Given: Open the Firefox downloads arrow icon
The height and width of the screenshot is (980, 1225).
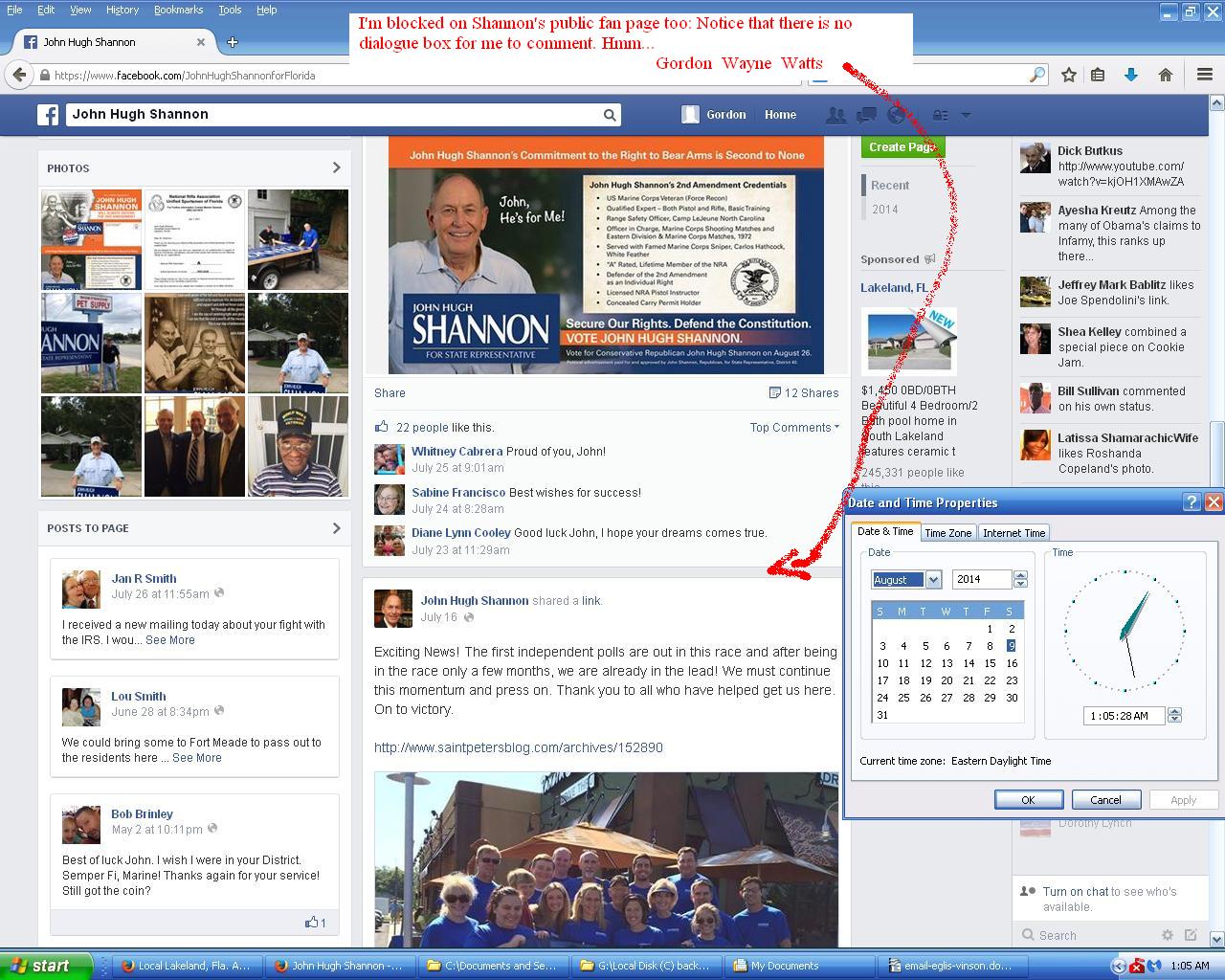Looking at the screenshot, I should tap(1130, 75).
